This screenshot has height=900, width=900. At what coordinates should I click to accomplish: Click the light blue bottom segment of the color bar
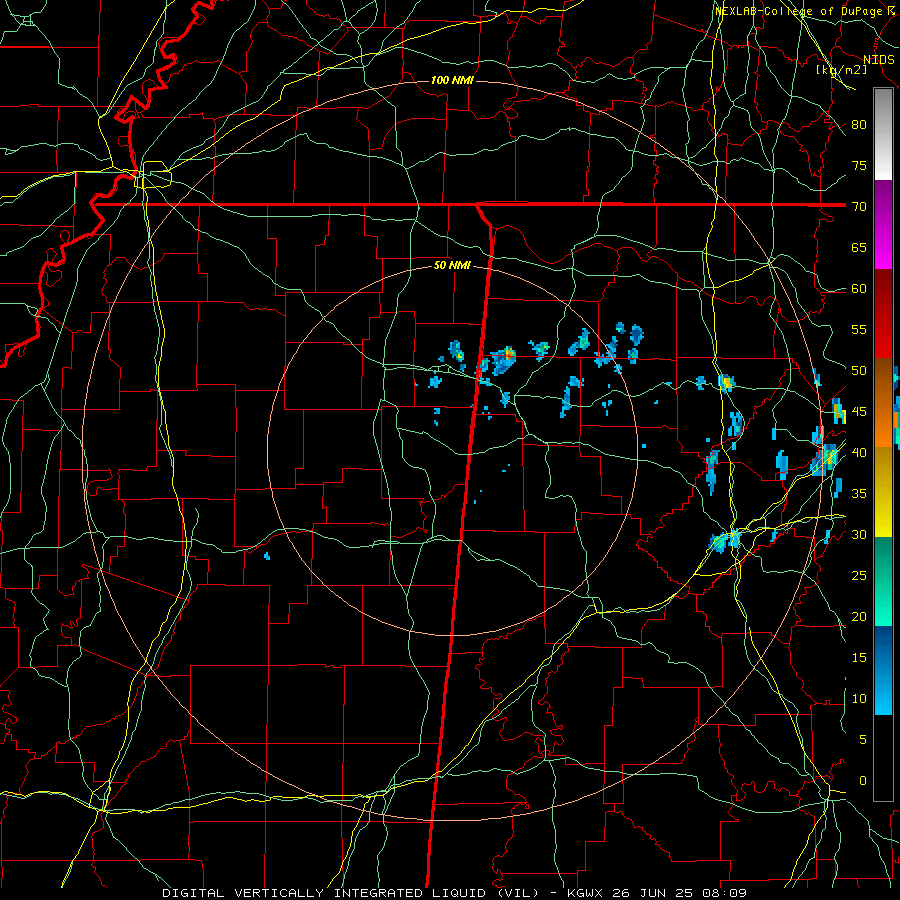coord(883,670)
